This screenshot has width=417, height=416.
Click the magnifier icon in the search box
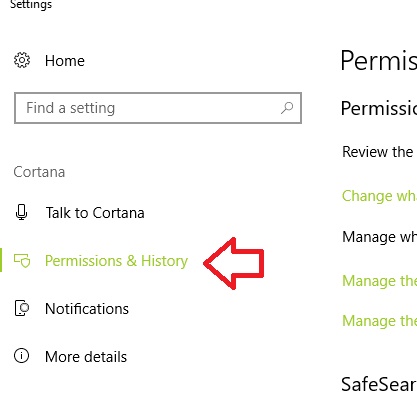coord(287,108)
